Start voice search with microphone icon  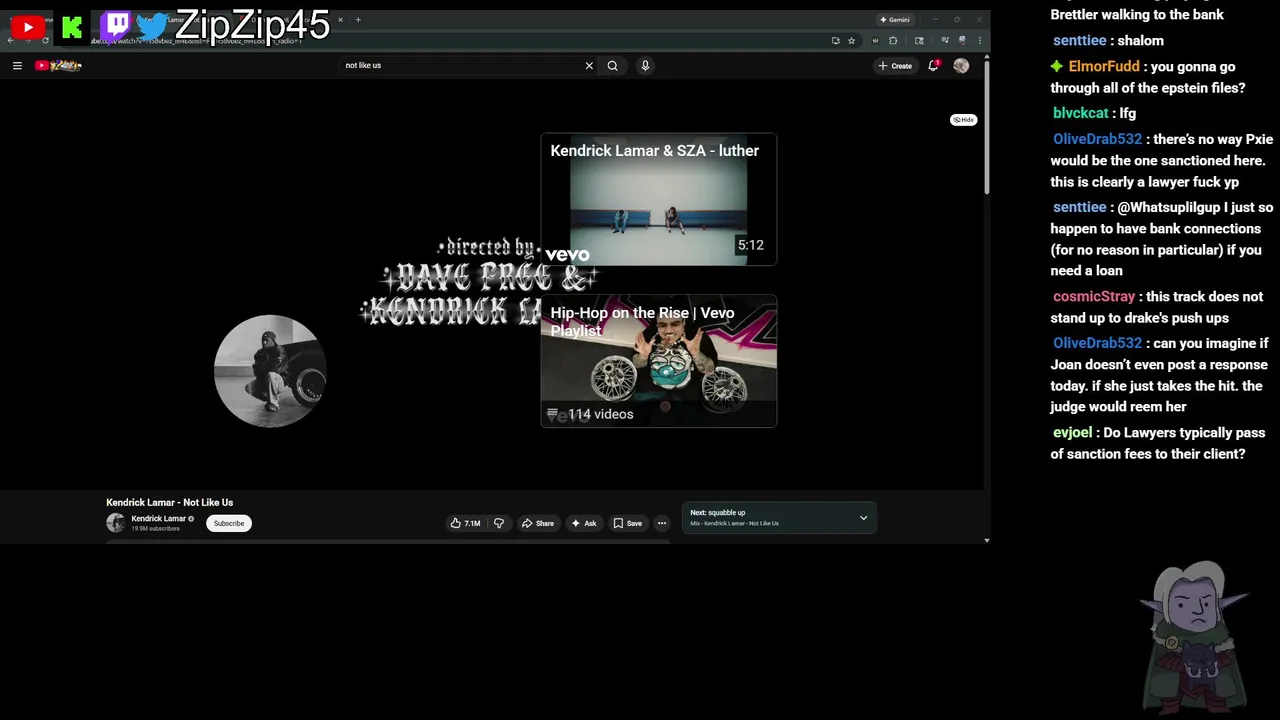tap(645, 65)
